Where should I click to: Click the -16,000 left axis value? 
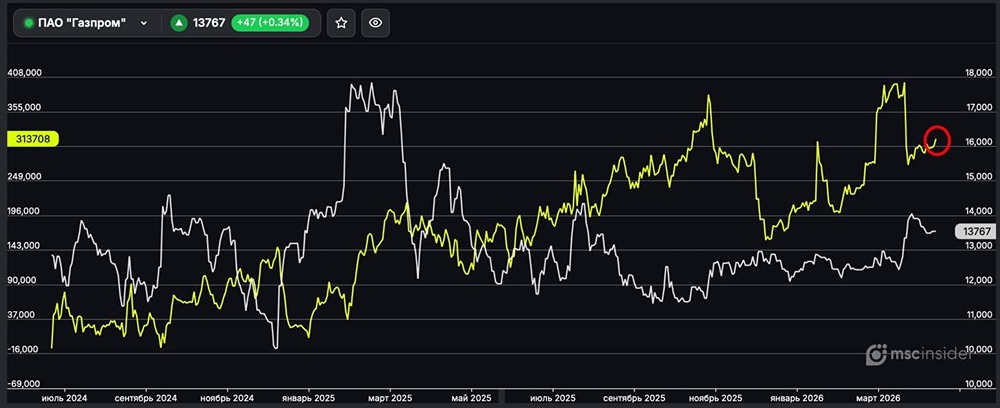coord(25,350)
